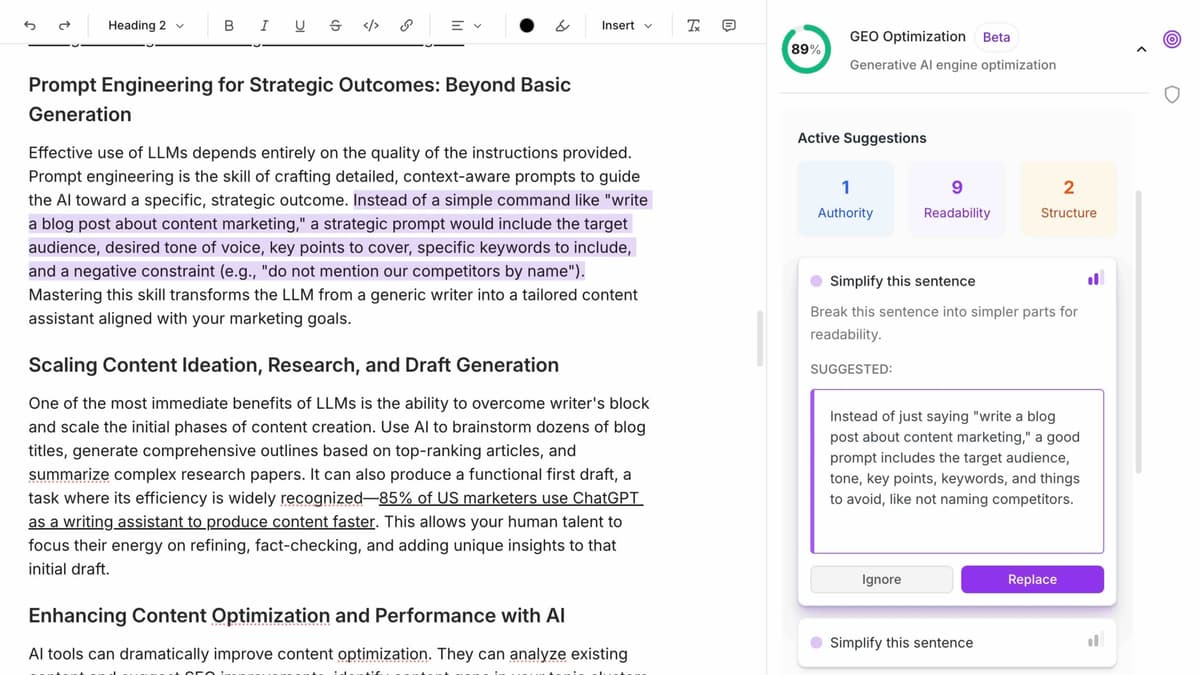This screenshot has width=1200, height=675.
Task: Clear formatting with the Tx icon
Action: [694, 25]
